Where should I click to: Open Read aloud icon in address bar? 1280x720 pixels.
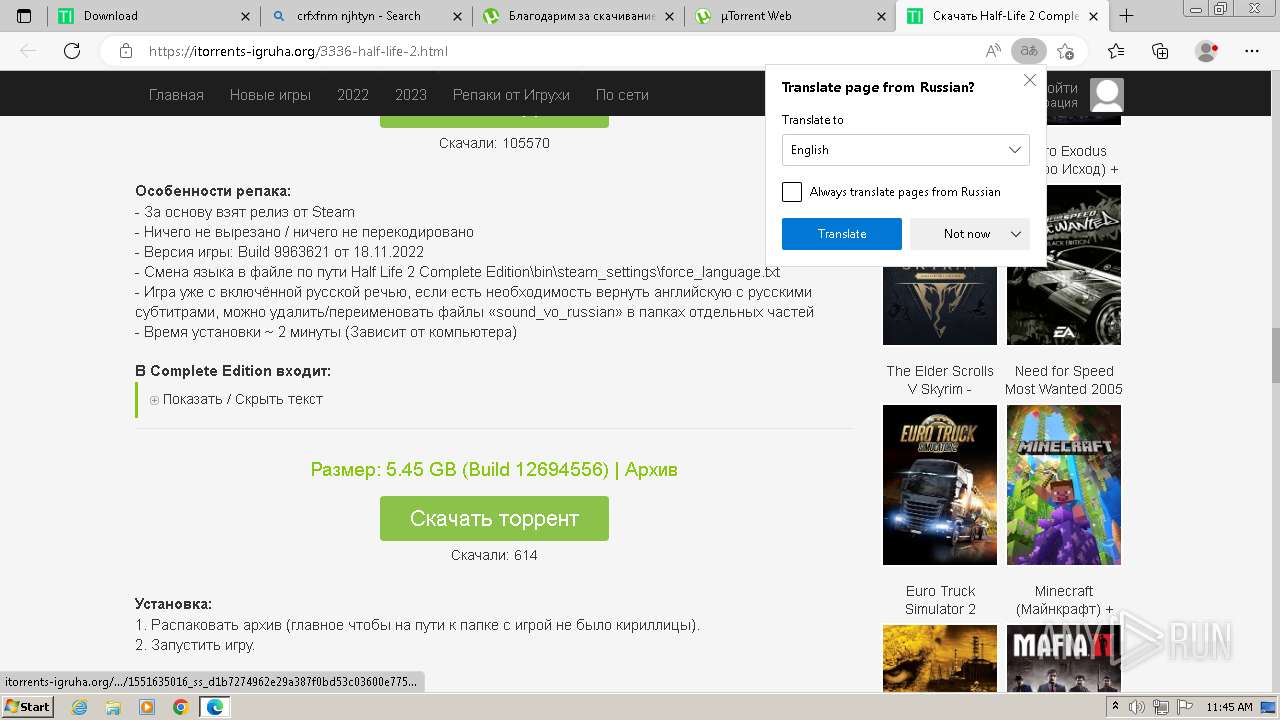point(993,51)
